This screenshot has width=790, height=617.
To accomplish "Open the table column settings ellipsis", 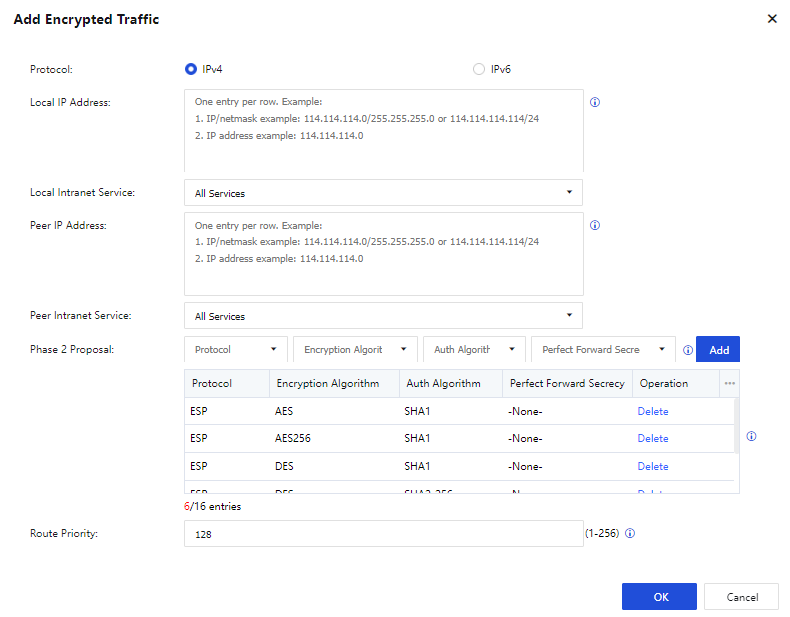I will [x=729, y=383].
